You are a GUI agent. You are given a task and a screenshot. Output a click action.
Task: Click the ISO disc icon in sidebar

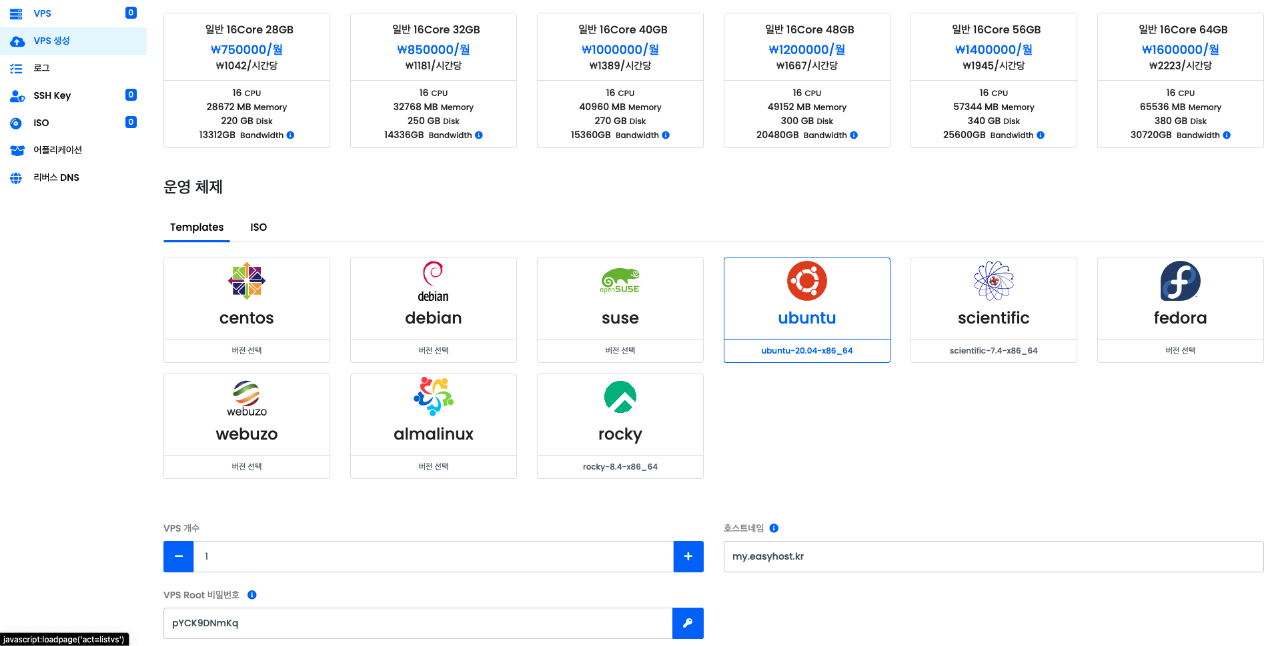16,123
